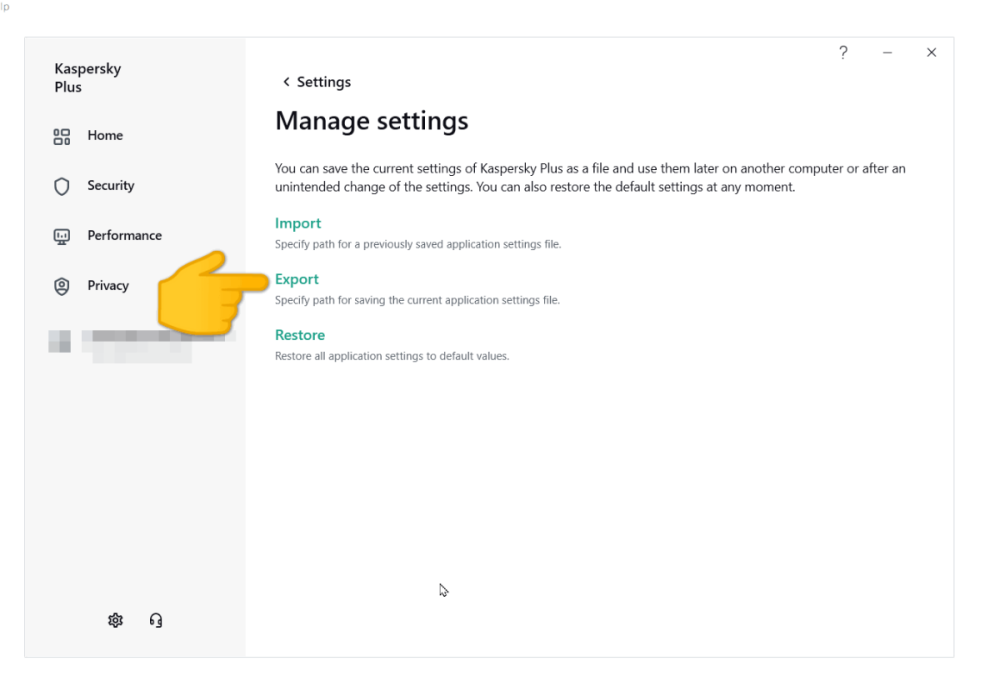
Task: Return to Settings via breadcrumb text
Action: pyautogui.click(x=324, y=82)
